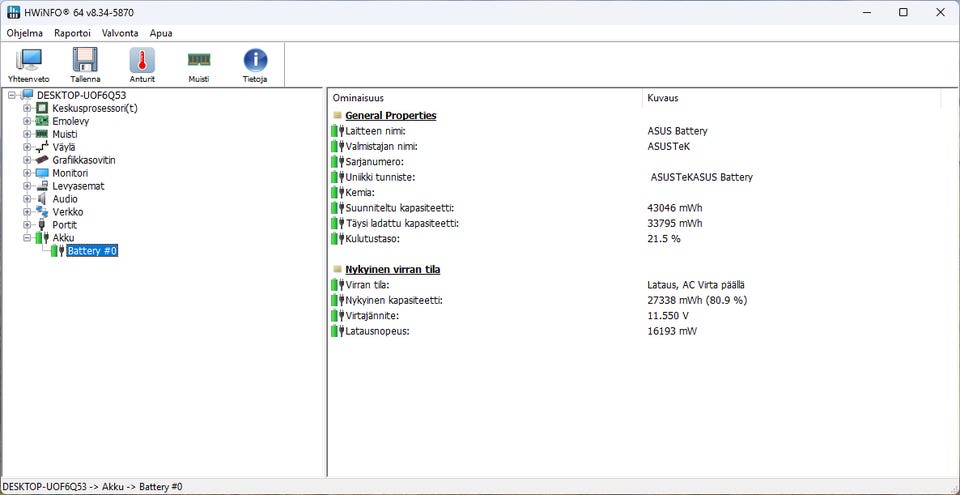Viewport: 960px width, 495px height.
Task: Click battery icon beside Latausnopeus row
Action: (x=337, y=331)
